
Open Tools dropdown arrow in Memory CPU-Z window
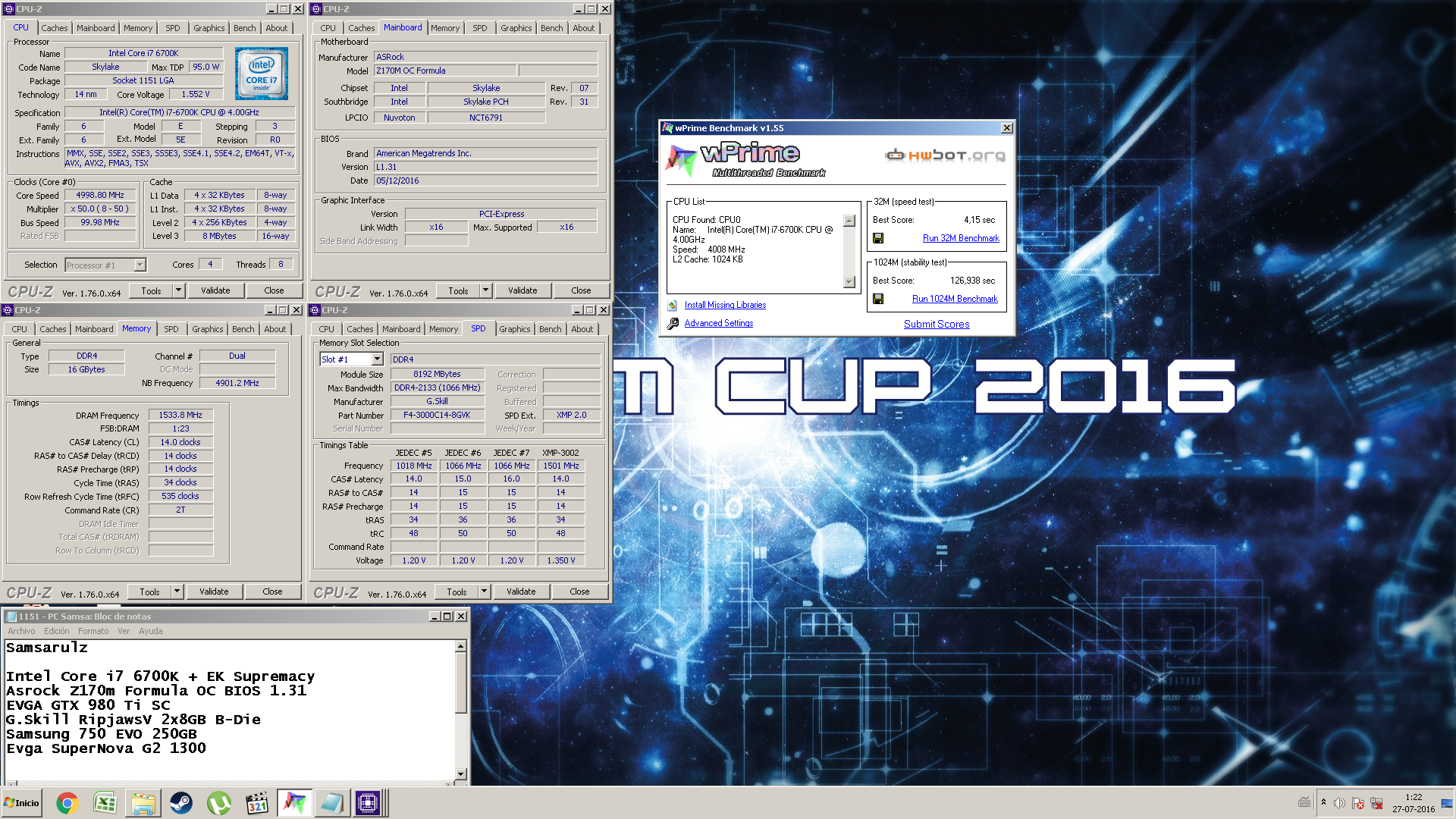[177, 591]
